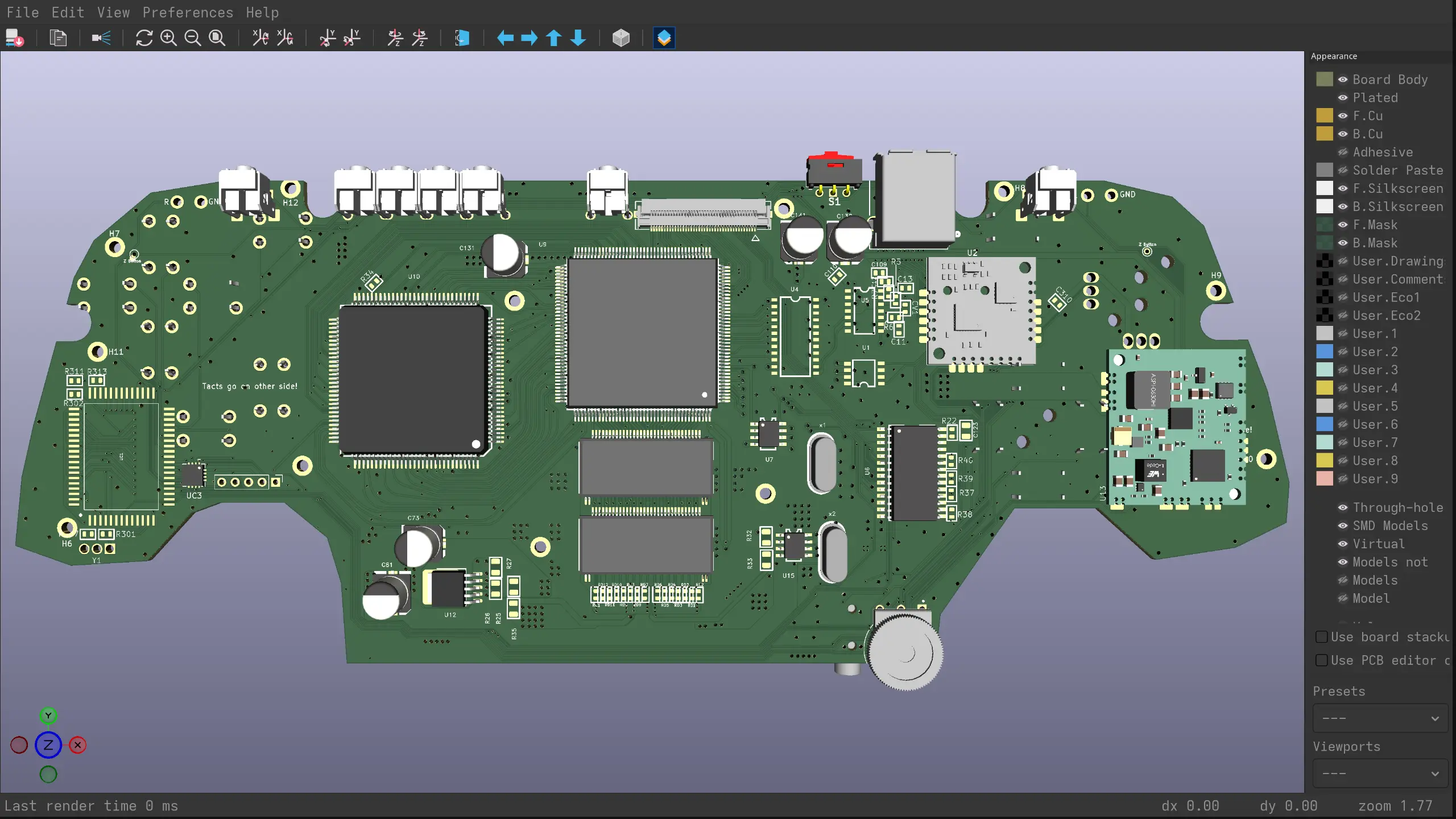1456x819 pixels.
Task: Click the Zoom out magnifier icon
Action: click(193, 38)
